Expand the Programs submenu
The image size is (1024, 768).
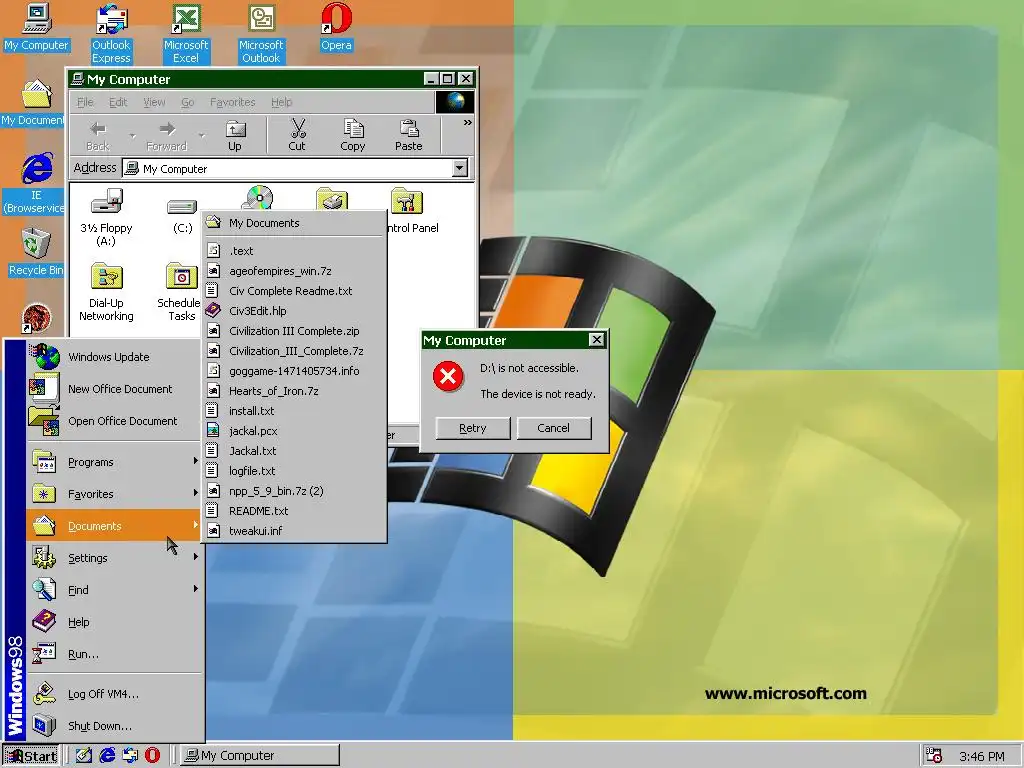coord(114,462)
